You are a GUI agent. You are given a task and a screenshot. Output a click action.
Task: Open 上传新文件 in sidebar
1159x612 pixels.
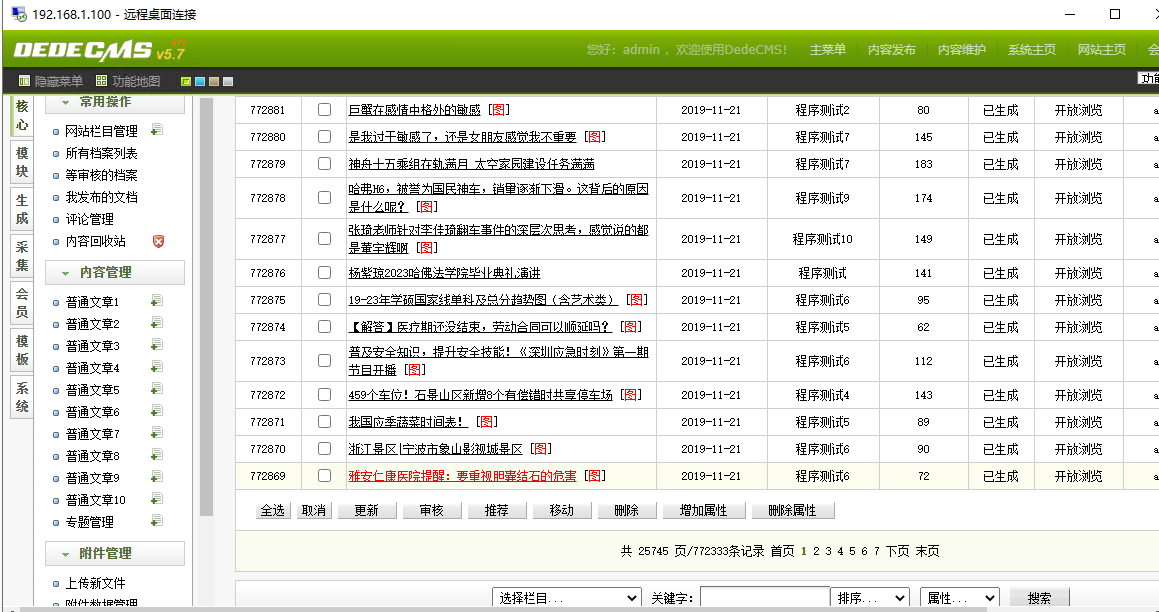click(x=95, y=583)
